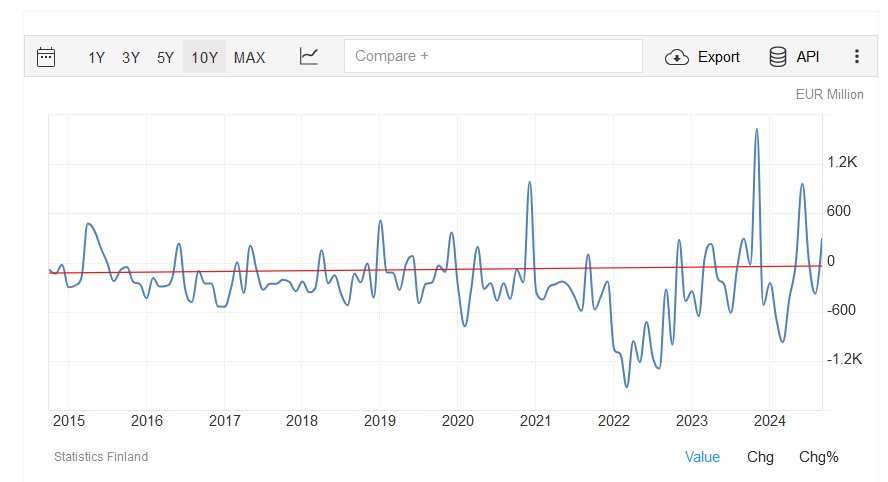The image size is (888, 482).
Task: Choose the 5Y time range
Action: coord(165,57)
